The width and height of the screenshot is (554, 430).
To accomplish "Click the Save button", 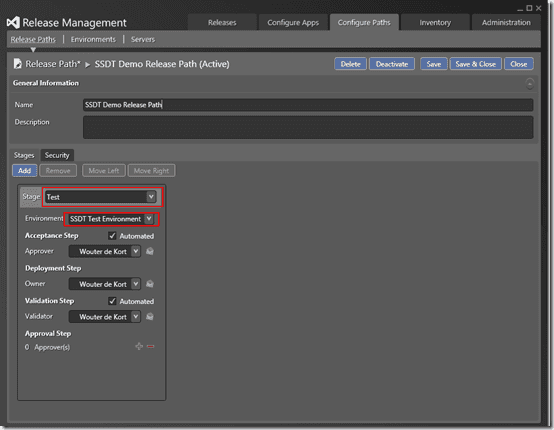I will pyautogui.click(x=434, y=64).
